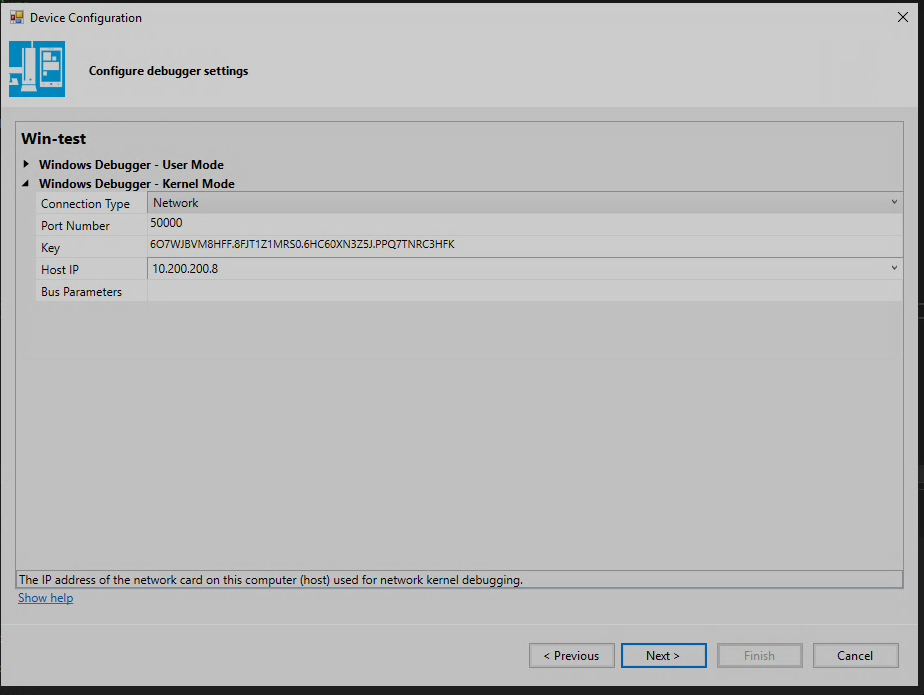Image resolution: width=924 pixels, height=695 pixels.
Task: Click the Win-test device heading
Action: click(54, 139)
